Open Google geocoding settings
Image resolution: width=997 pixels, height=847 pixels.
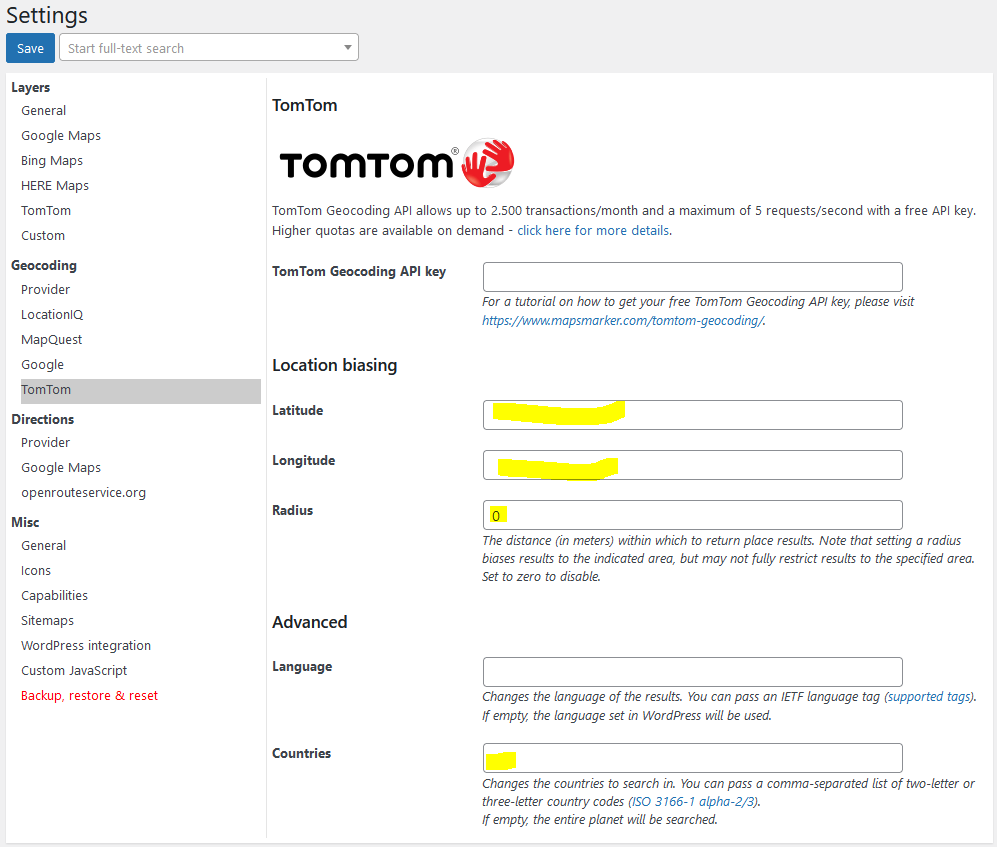point(43,364)
